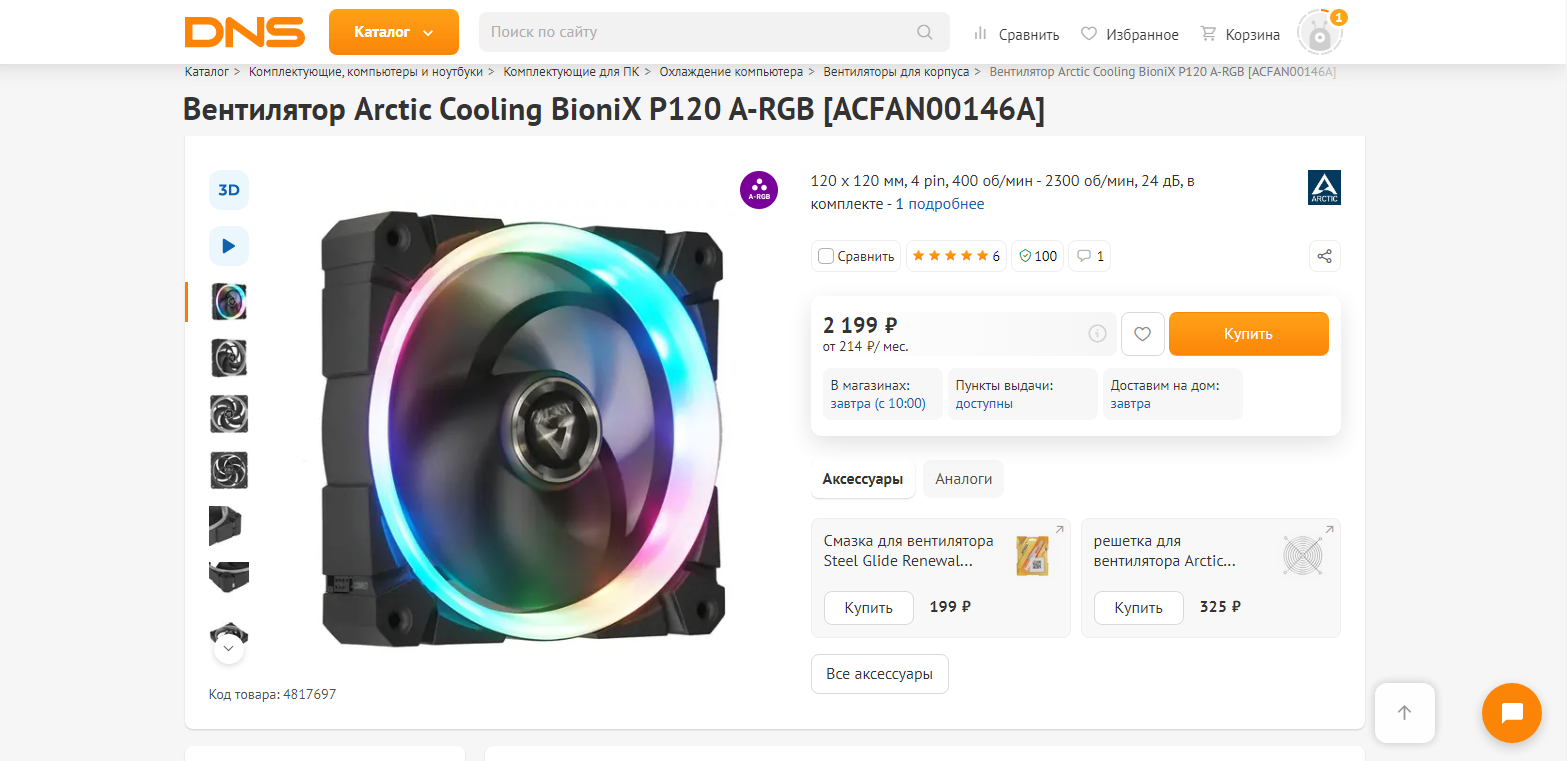Open the price info icon
Image resolution: width=1567 pixels, height=761 pixels.
1097,334
